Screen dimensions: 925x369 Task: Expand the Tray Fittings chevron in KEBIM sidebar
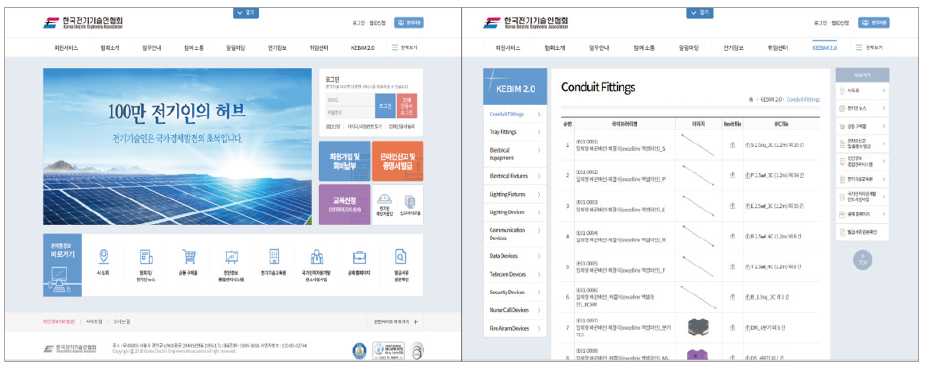[539, 132]
